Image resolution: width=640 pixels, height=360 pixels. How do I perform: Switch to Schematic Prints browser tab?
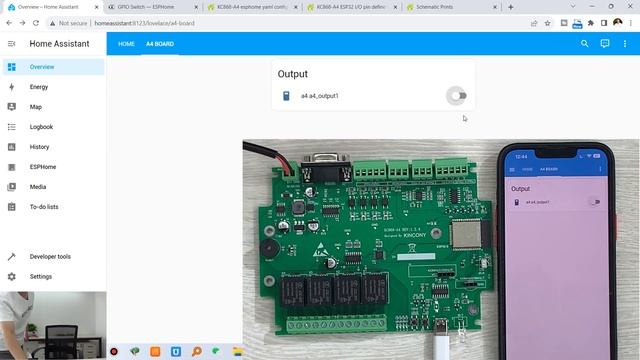pos(452,7)
